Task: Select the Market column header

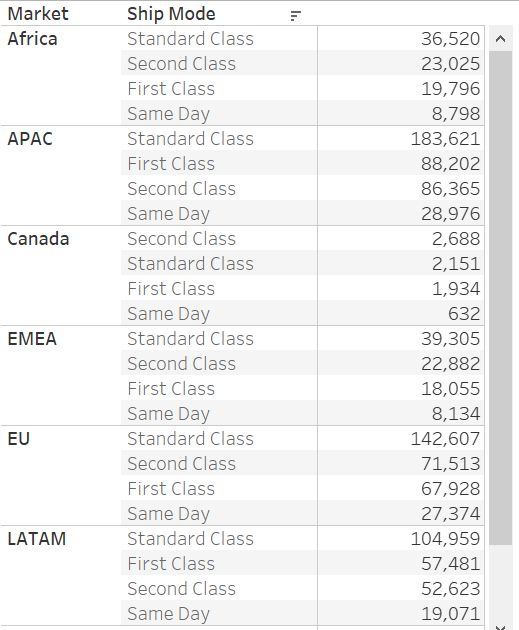Action: click(38, 14)
